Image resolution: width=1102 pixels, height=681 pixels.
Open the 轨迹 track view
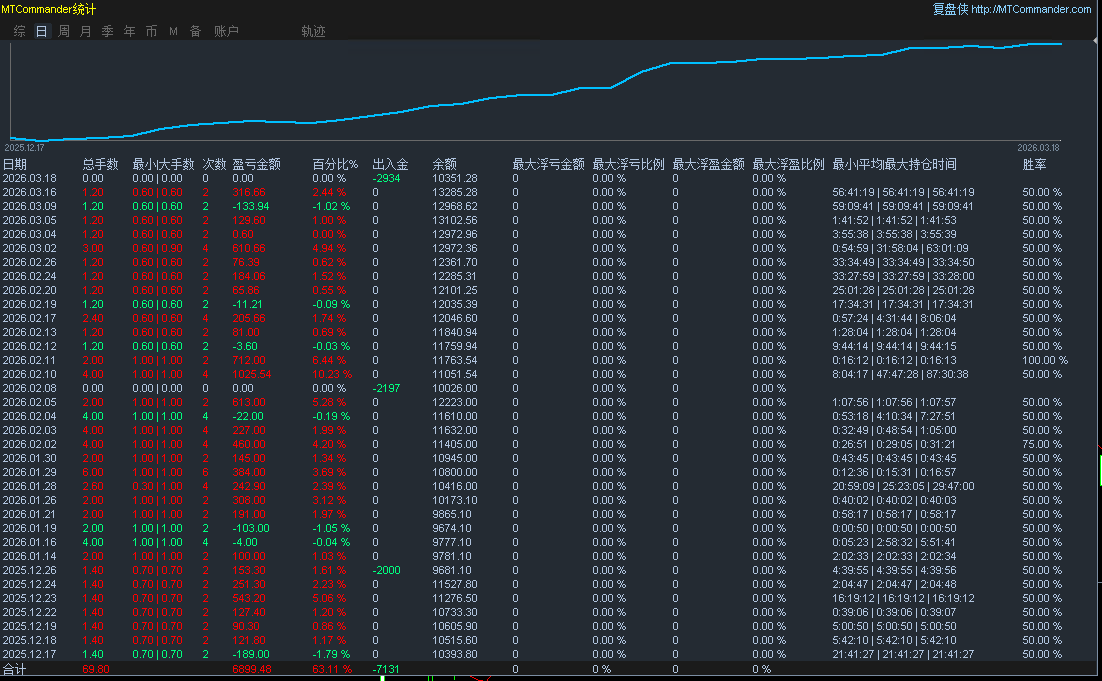point(313,31)
